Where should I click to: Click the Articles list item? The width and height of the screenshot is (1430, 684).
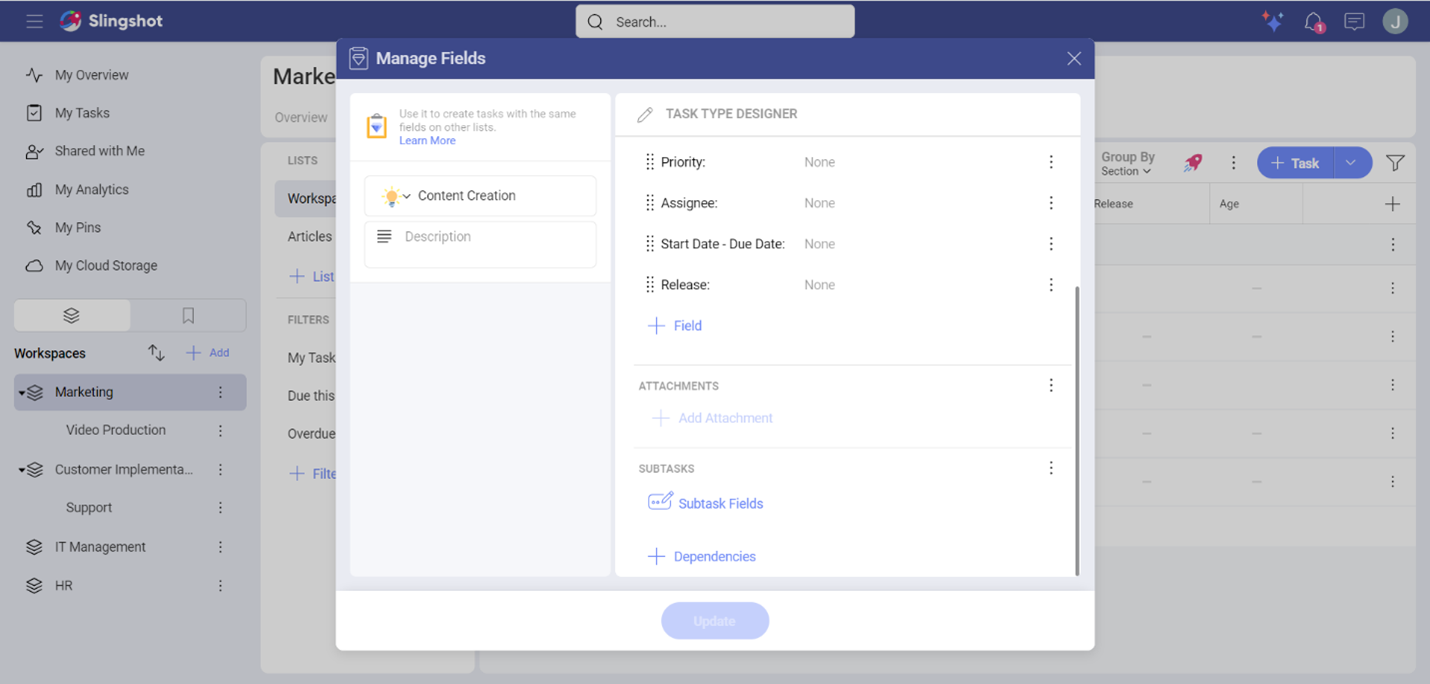coord(310,237)
